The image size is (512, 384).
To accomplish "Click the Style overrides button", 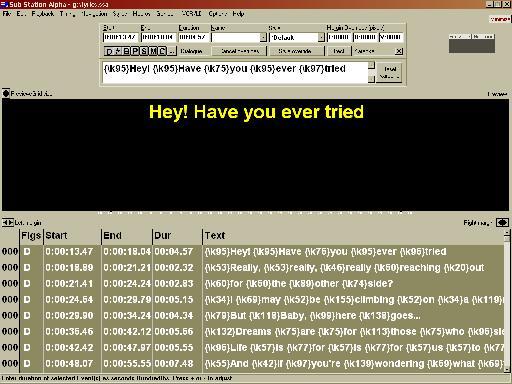I will tap(295, 51).
